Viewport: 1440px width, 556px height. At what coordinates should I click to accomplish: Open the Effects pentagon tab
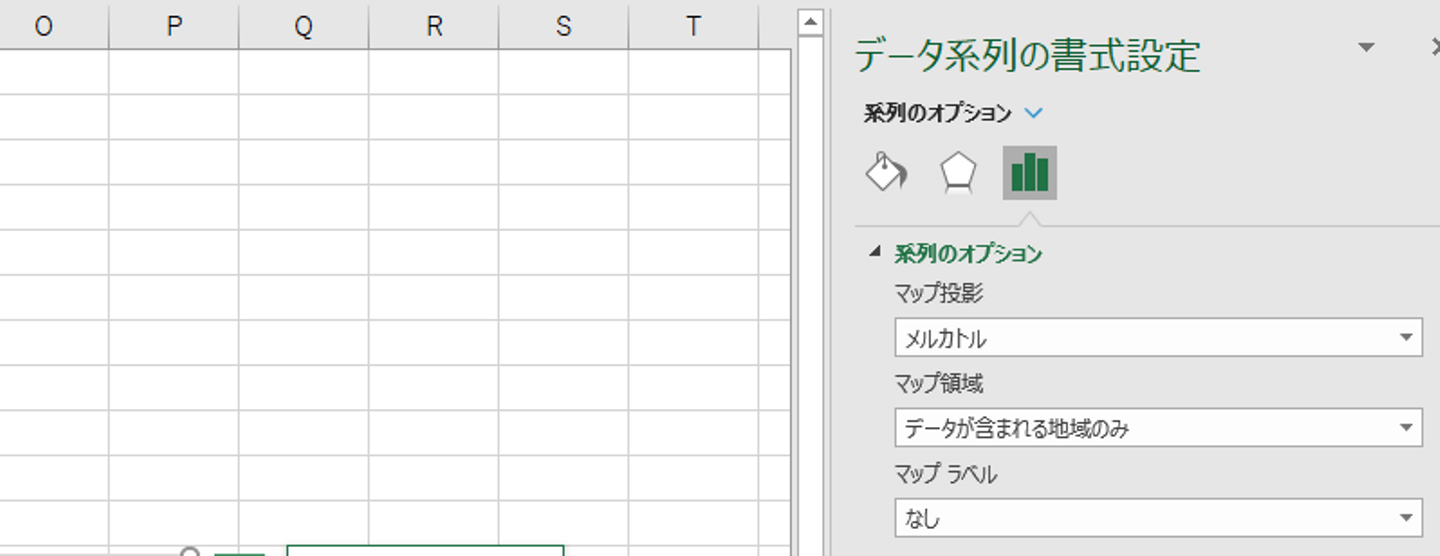[958, 173]
